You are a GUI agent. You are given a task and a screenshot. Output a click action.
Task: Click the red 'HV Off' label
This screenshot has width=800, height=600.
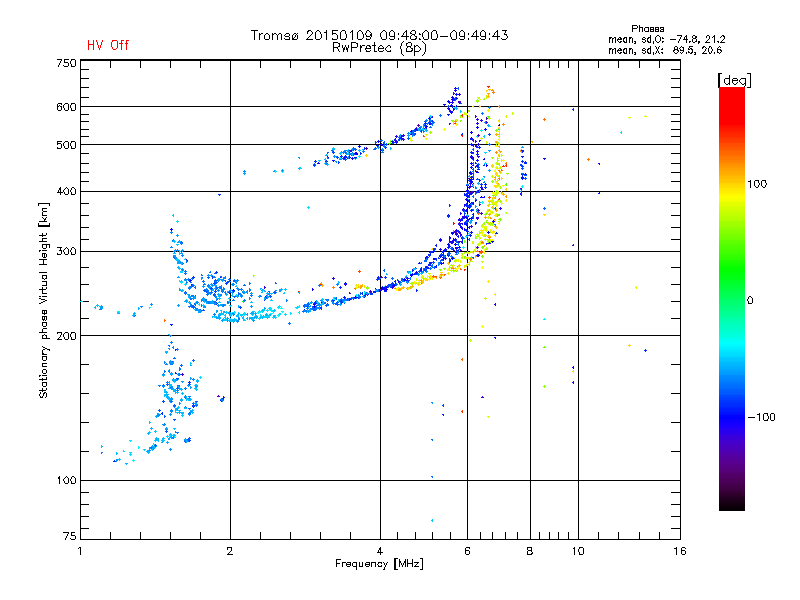pyautogui.click(x=108, y=45)
